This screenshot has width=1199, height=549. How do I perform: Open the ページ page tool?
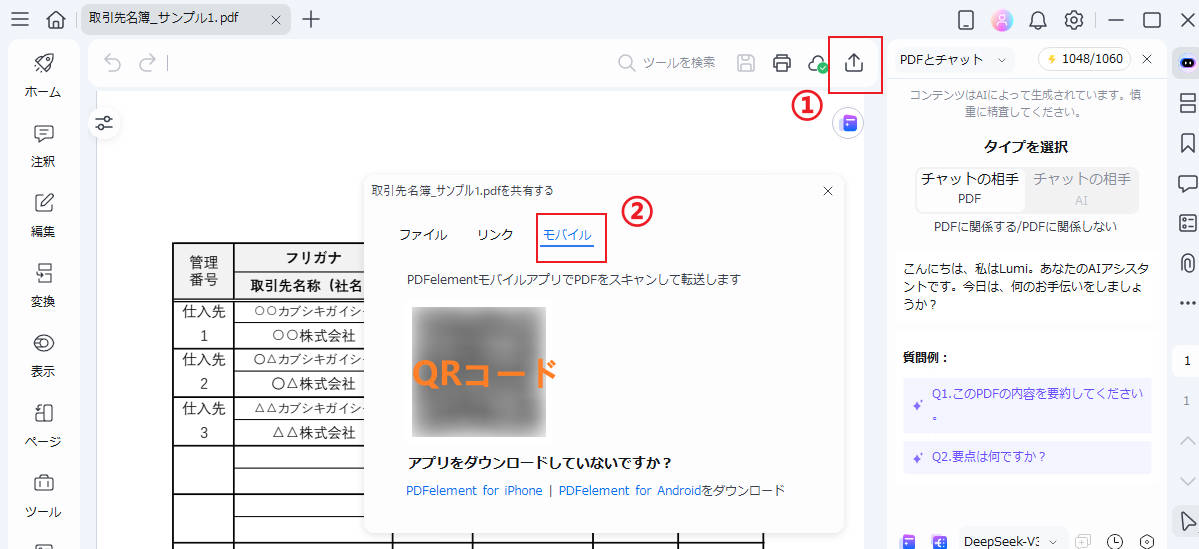click(x=44, y=427)
